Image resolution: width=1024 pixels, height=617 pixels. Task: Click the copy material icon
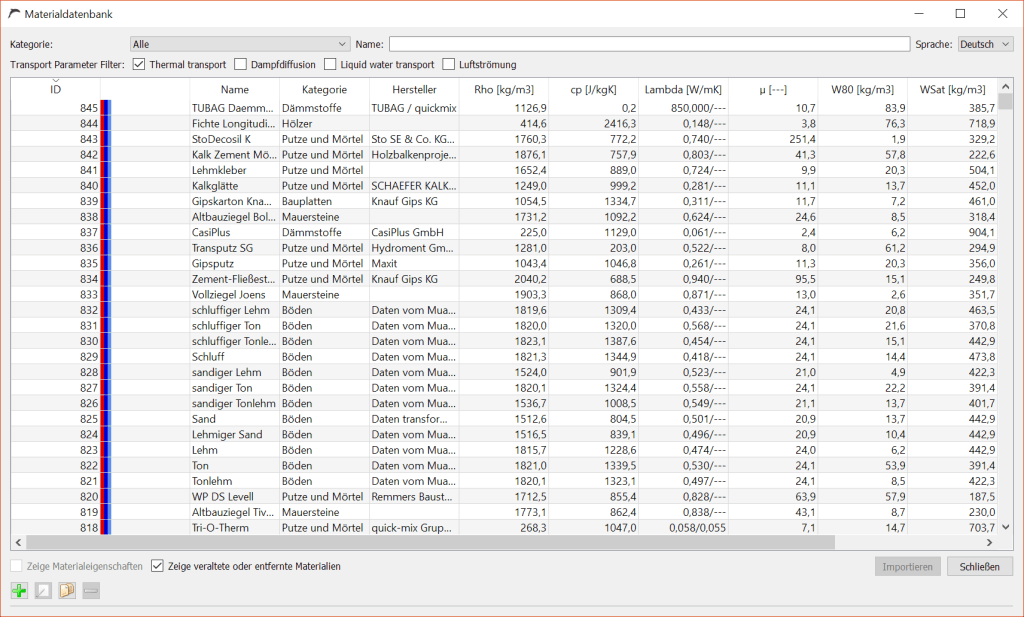coord(67,591)
